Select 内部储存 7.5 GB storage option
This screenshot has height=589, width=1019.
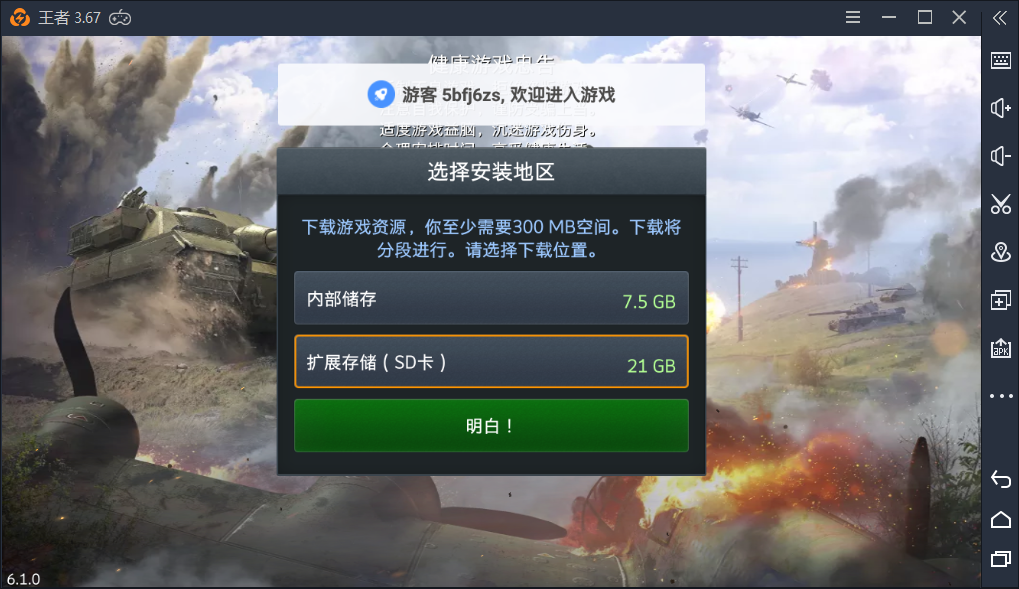491,298
